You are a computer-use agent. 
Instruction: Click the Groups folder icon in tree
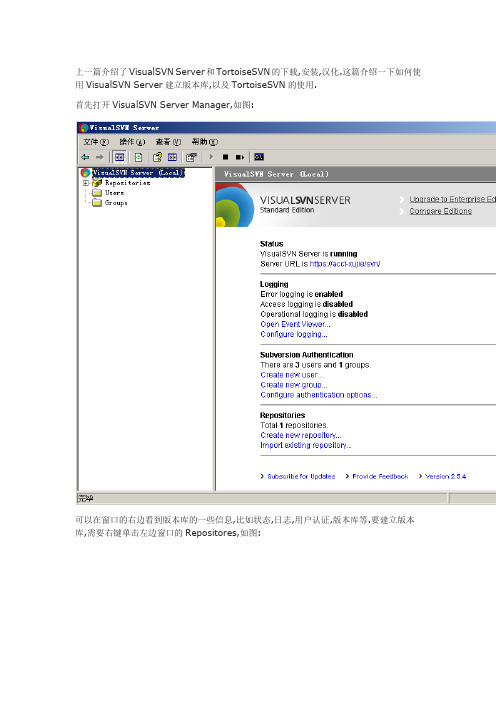[97, 203]
